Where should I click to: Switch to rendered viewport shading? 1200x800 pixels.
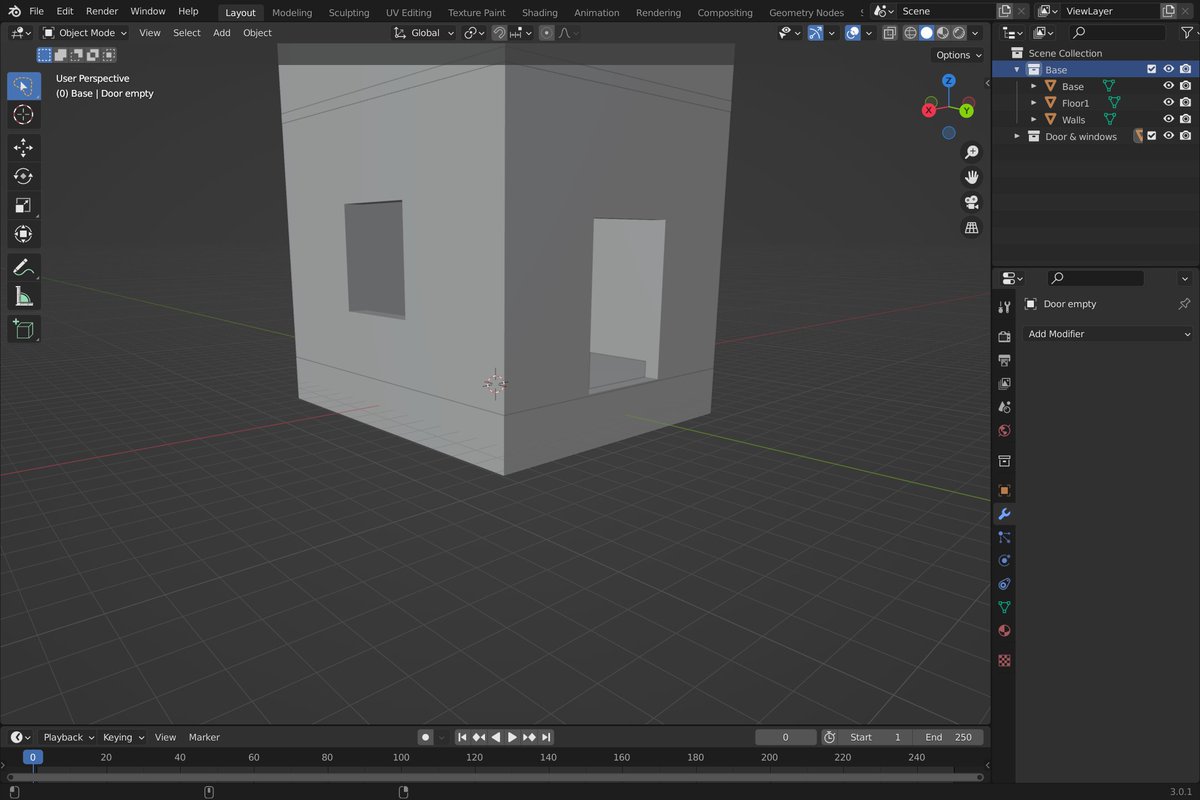point(959,33)
